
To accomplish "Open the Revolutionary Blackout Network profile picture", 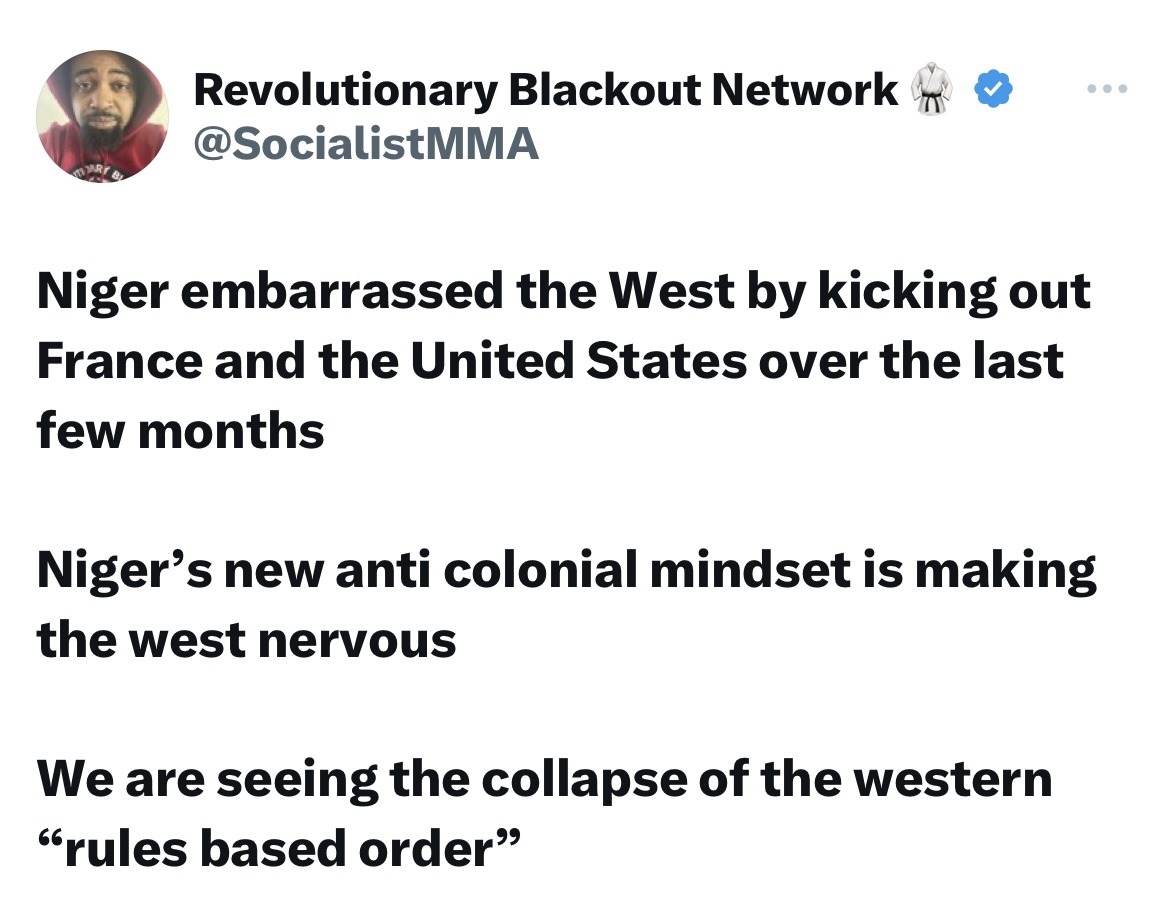I will pyautogui.click(x=102, y=117).
